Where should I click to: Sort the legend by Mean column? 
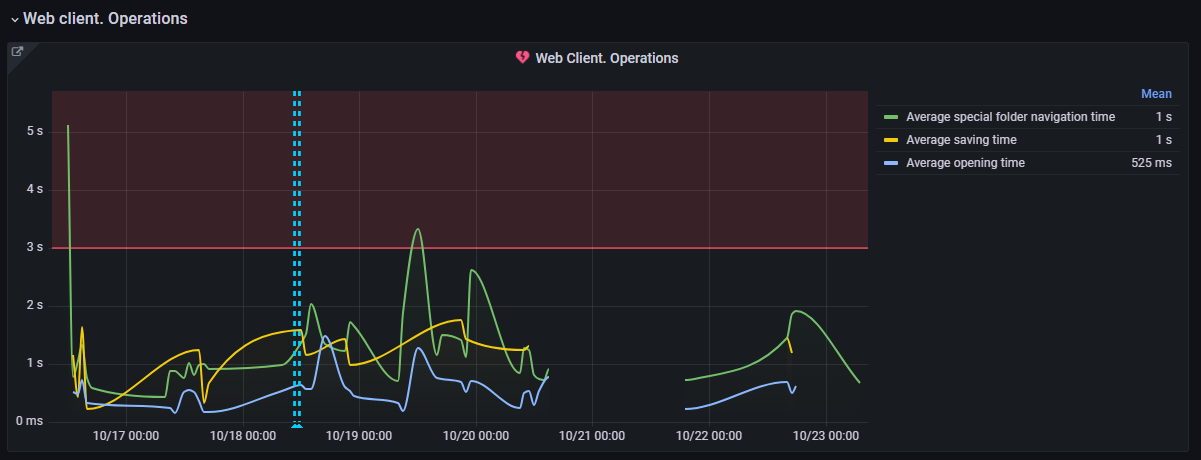[x=1155, y=94]
